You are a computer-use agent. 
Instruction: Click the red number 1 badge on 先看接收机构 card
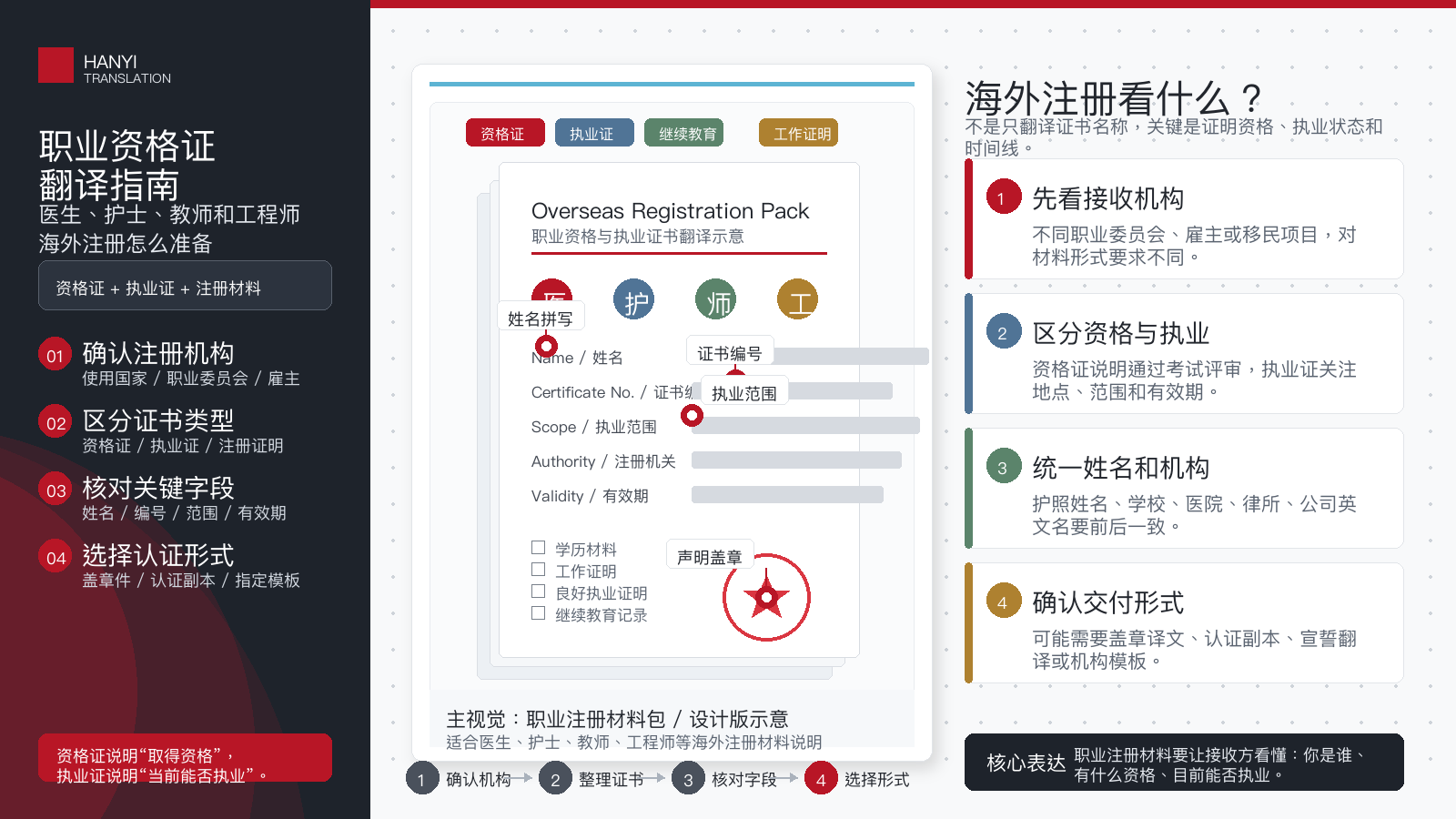click(1003, 197)
